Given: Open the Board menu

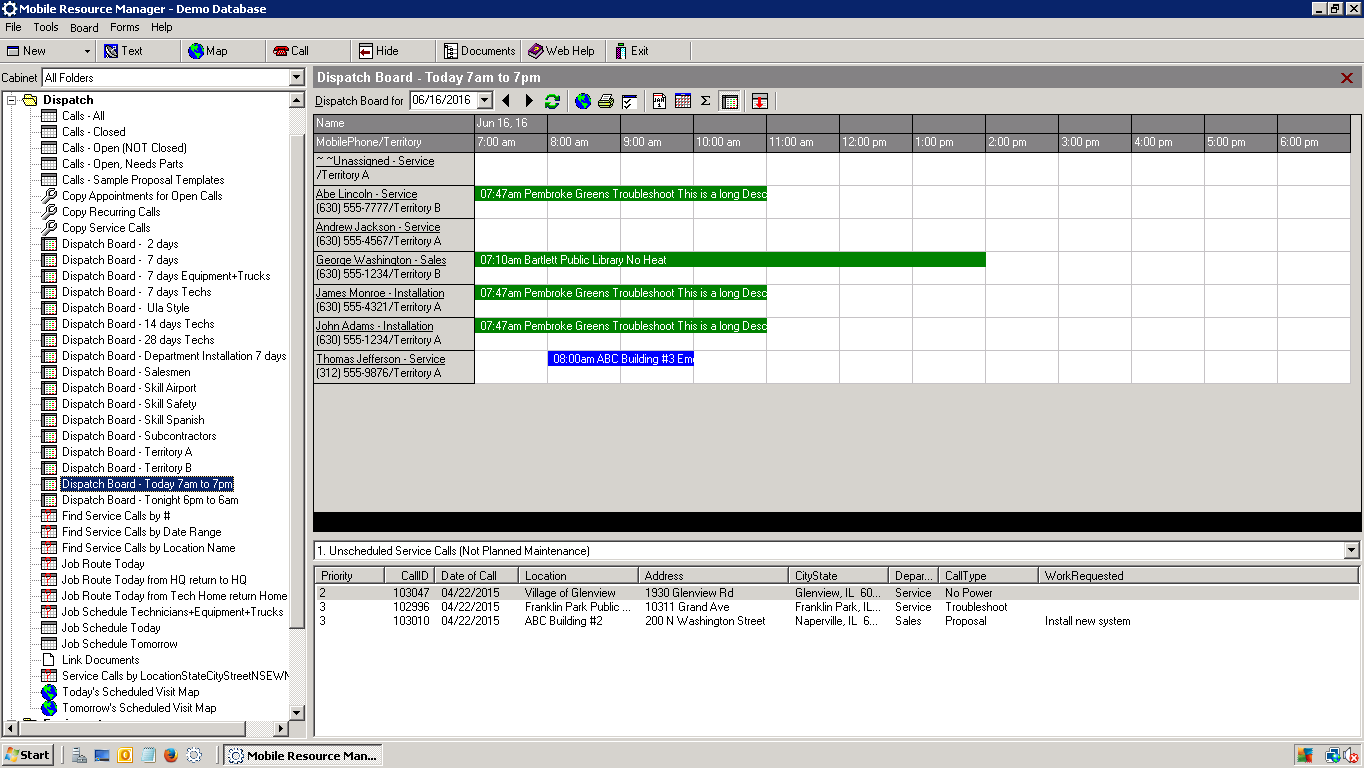Looking at the screenshot, I should pyautogui.click(x=84, y=27).
